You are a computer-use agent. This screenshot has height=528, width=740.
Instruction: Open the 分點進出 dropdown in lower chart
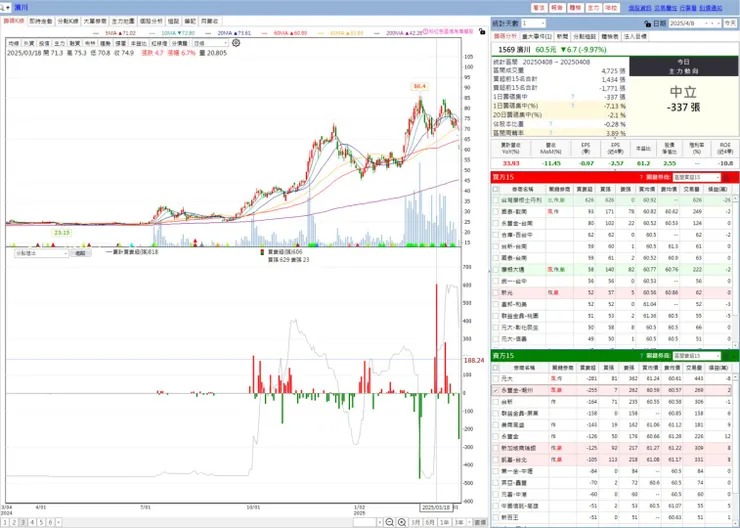tap(42, 253)
